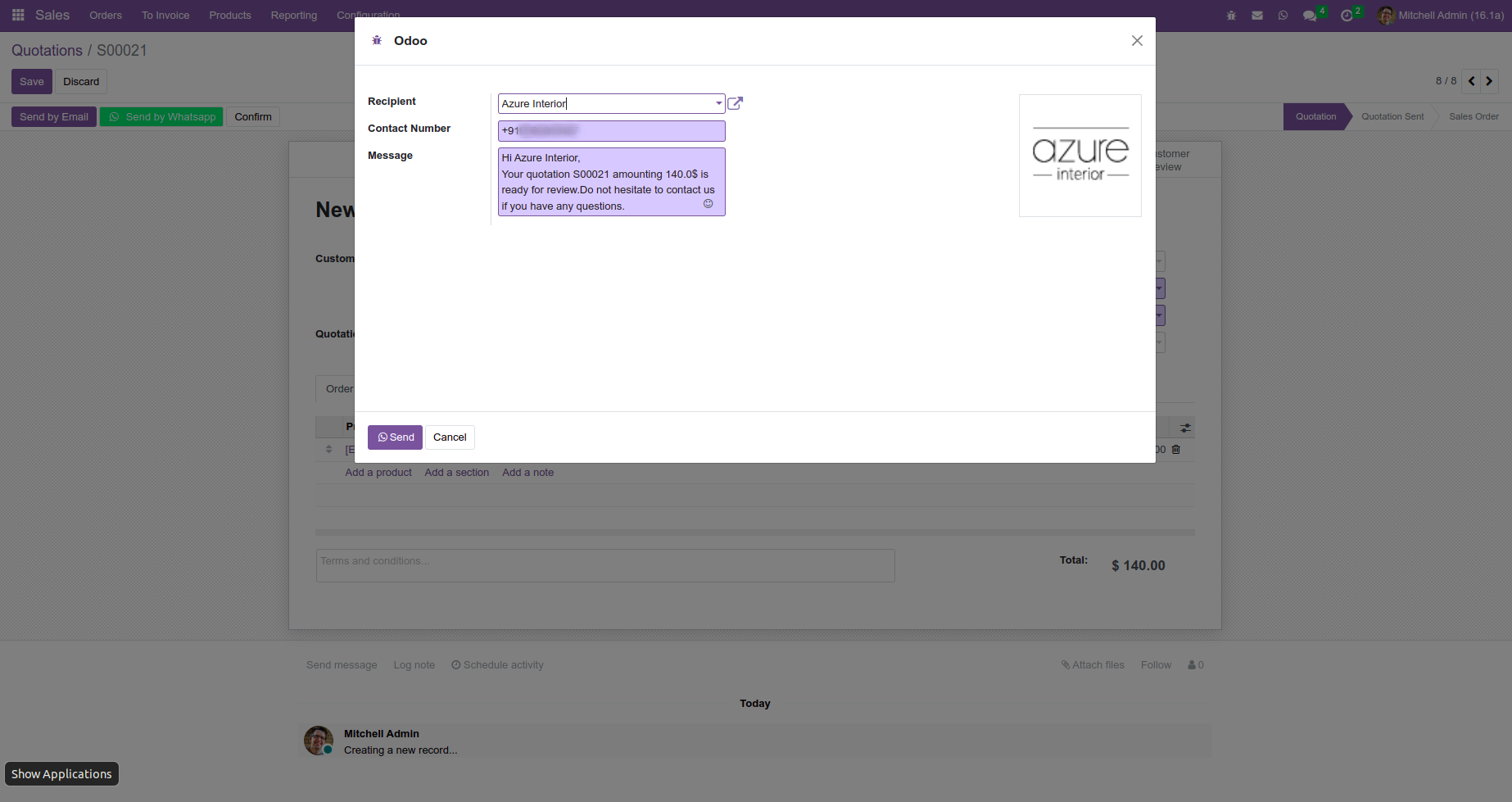
Task: Click Attach files in chatter
Action: [1093, 665]
